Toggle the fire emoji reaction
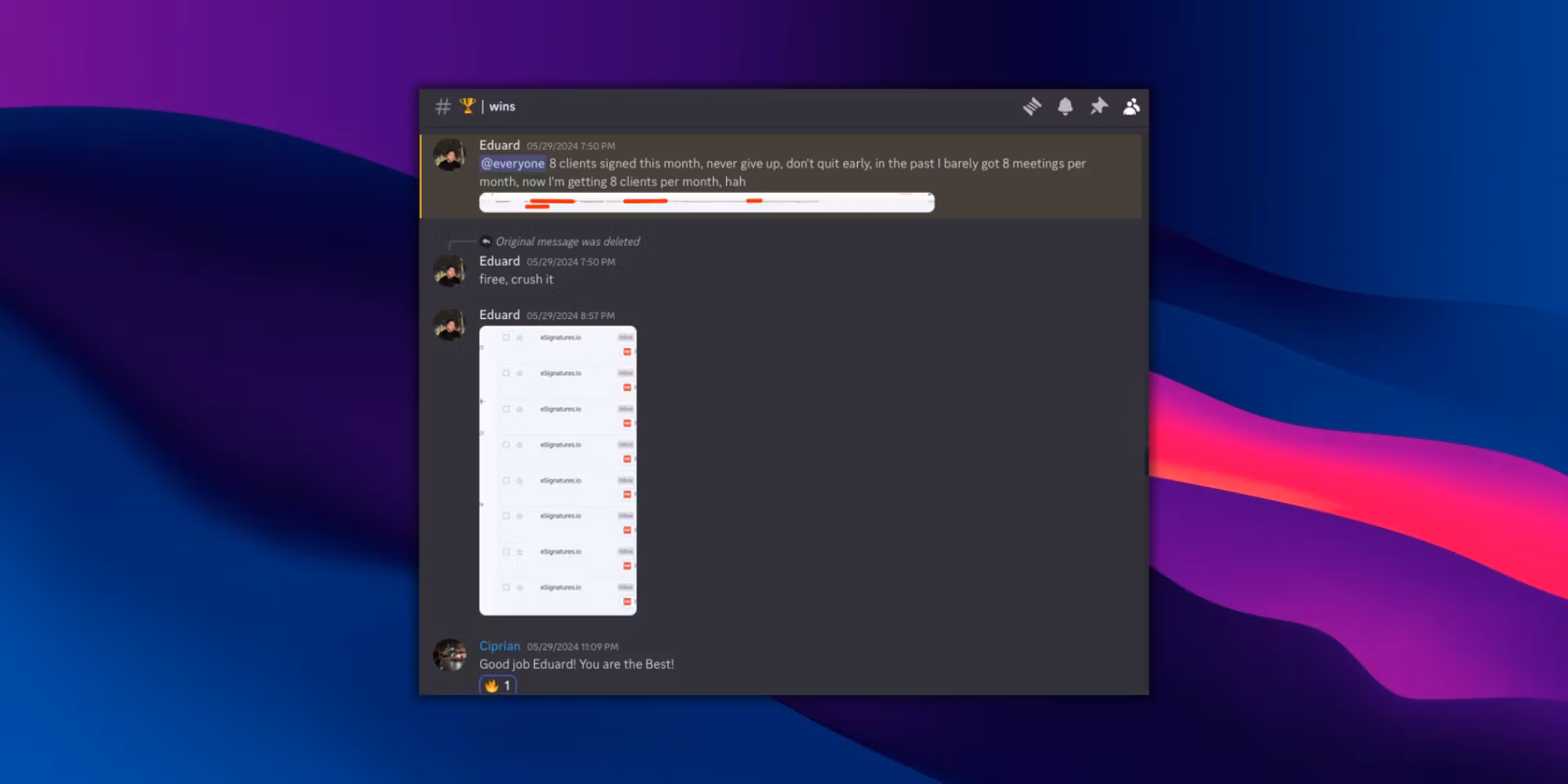 (x=498, y=685)
